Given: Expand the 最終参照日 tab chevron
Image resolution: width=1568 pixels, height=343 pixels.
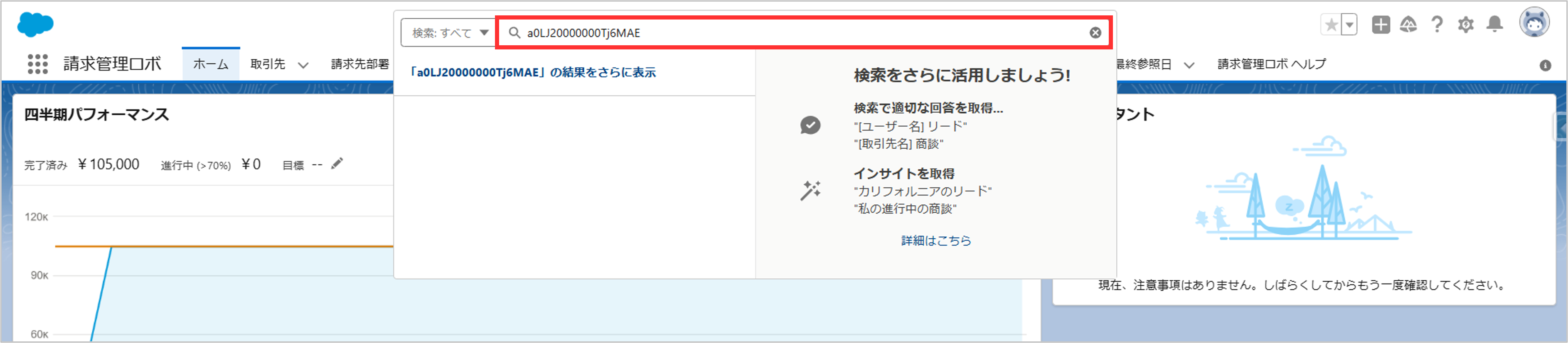Looking at the screenshot, I should [x=1189, y=65].
